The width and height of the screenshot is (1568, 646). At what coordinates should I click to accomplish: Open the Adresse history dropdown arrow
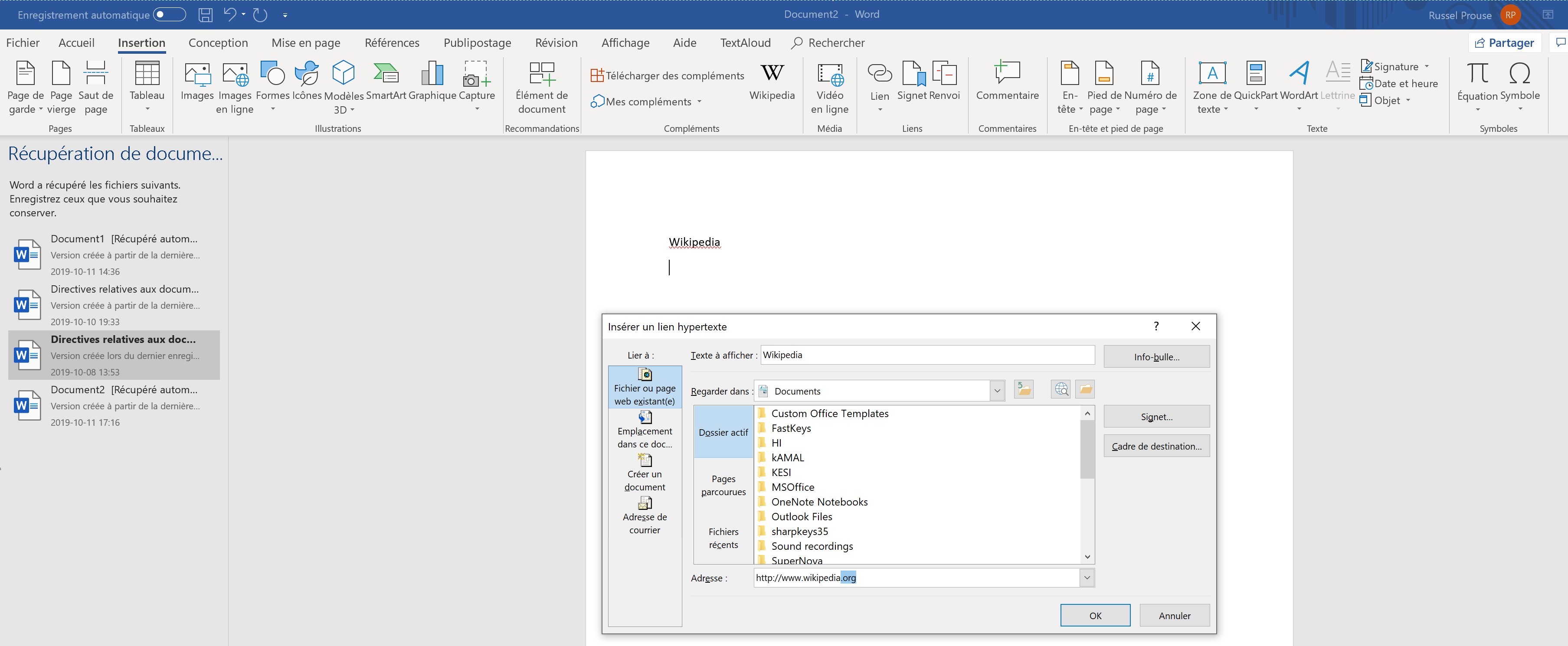click(x=1087, y=578)
